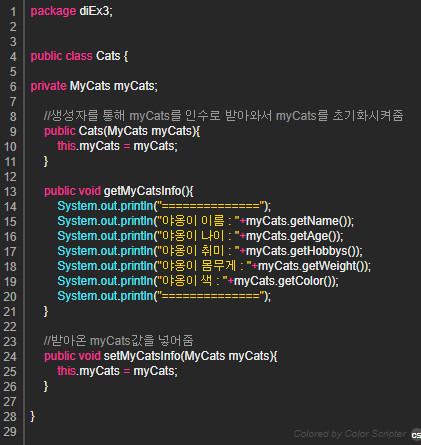Click line number 28 in the gutter
This screenshot has height=445, width=421.
point(10,417)
